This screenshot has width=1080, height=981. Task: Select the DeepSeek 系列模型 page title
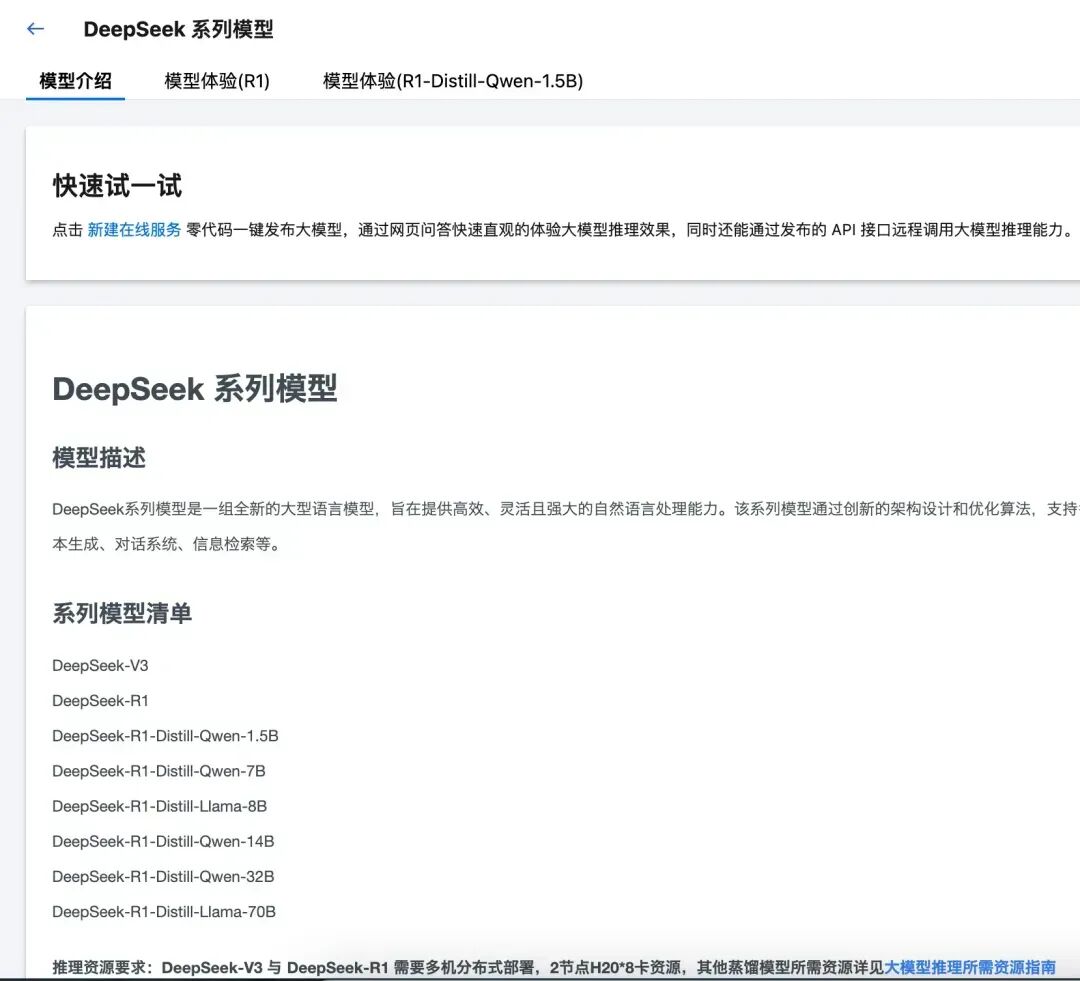click(178, 30)
